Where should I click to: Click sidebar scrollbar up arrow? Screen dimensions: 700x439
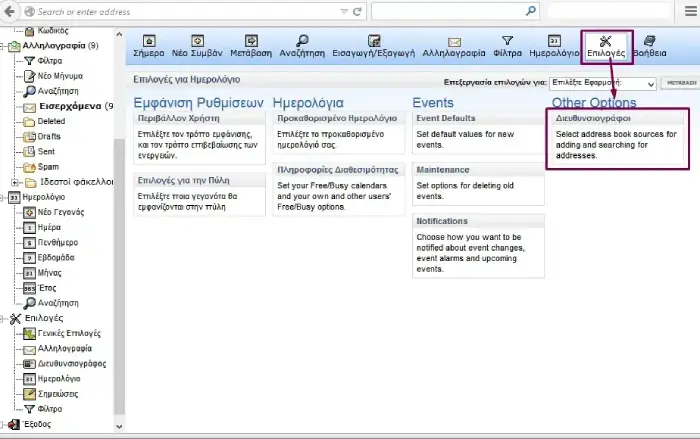(x=119, y=34)
